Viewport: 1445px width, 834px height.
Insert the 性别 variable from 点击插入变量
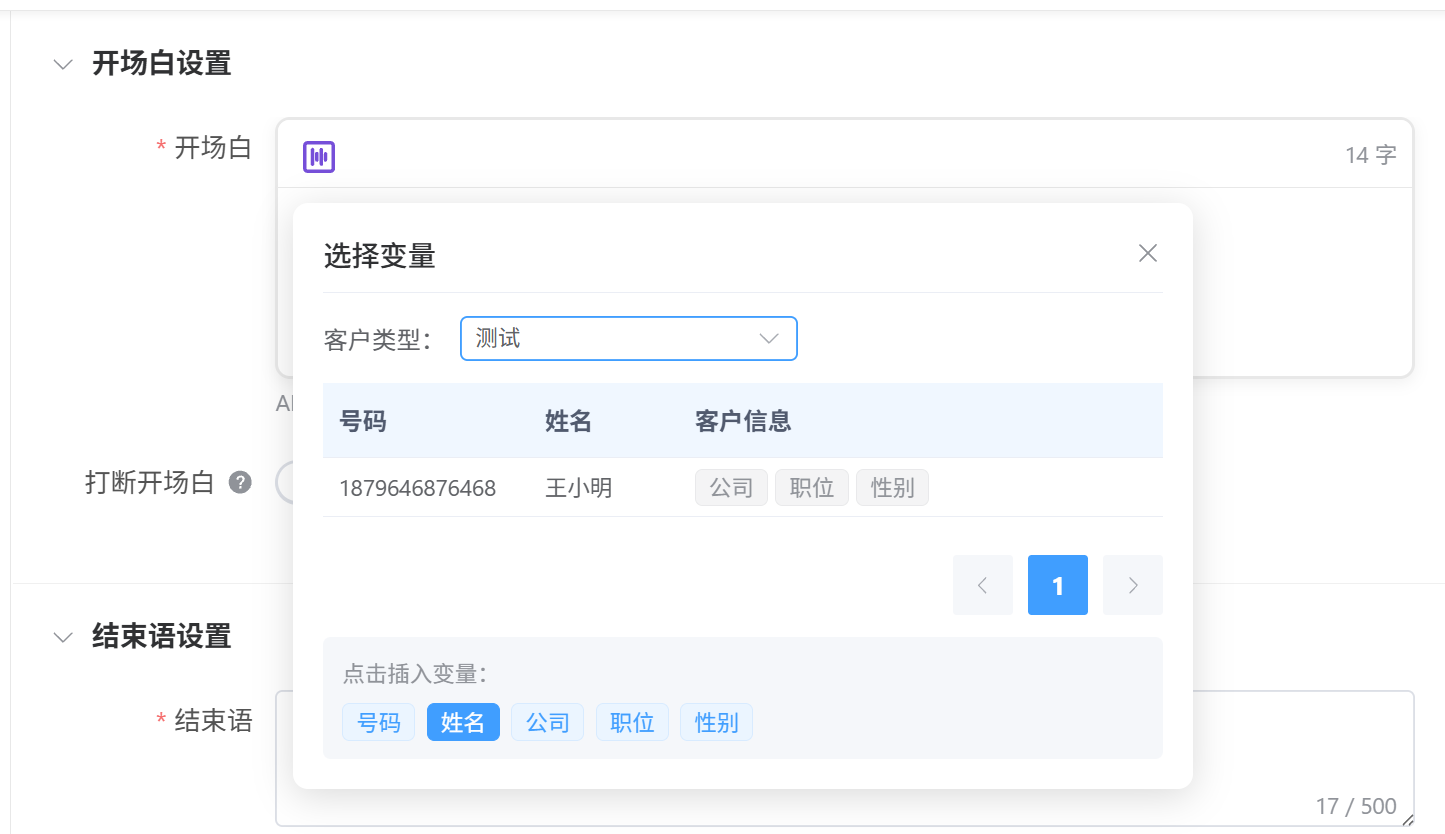tap(716, 722)
